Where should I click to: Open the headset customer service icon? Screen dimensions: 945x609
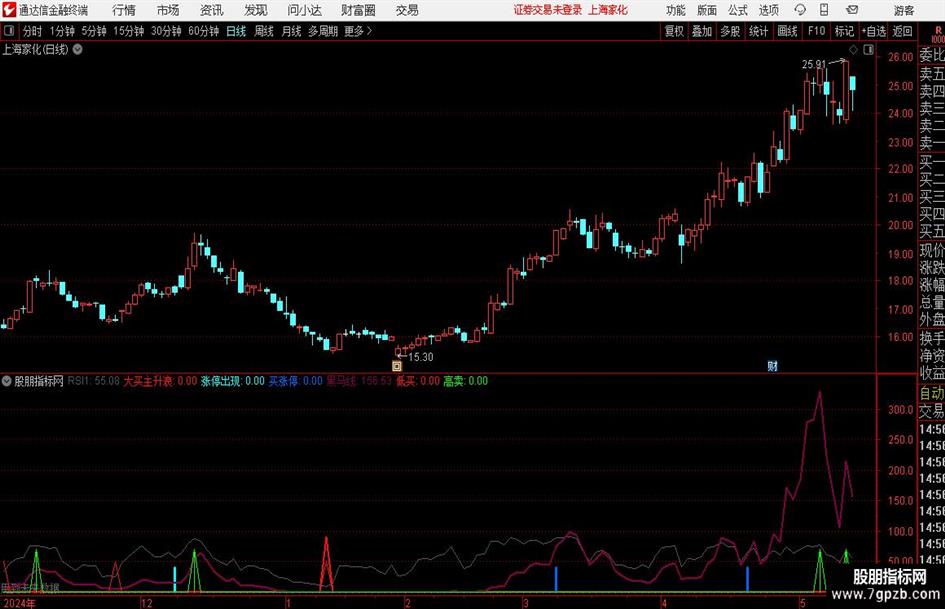pos(800,10)
